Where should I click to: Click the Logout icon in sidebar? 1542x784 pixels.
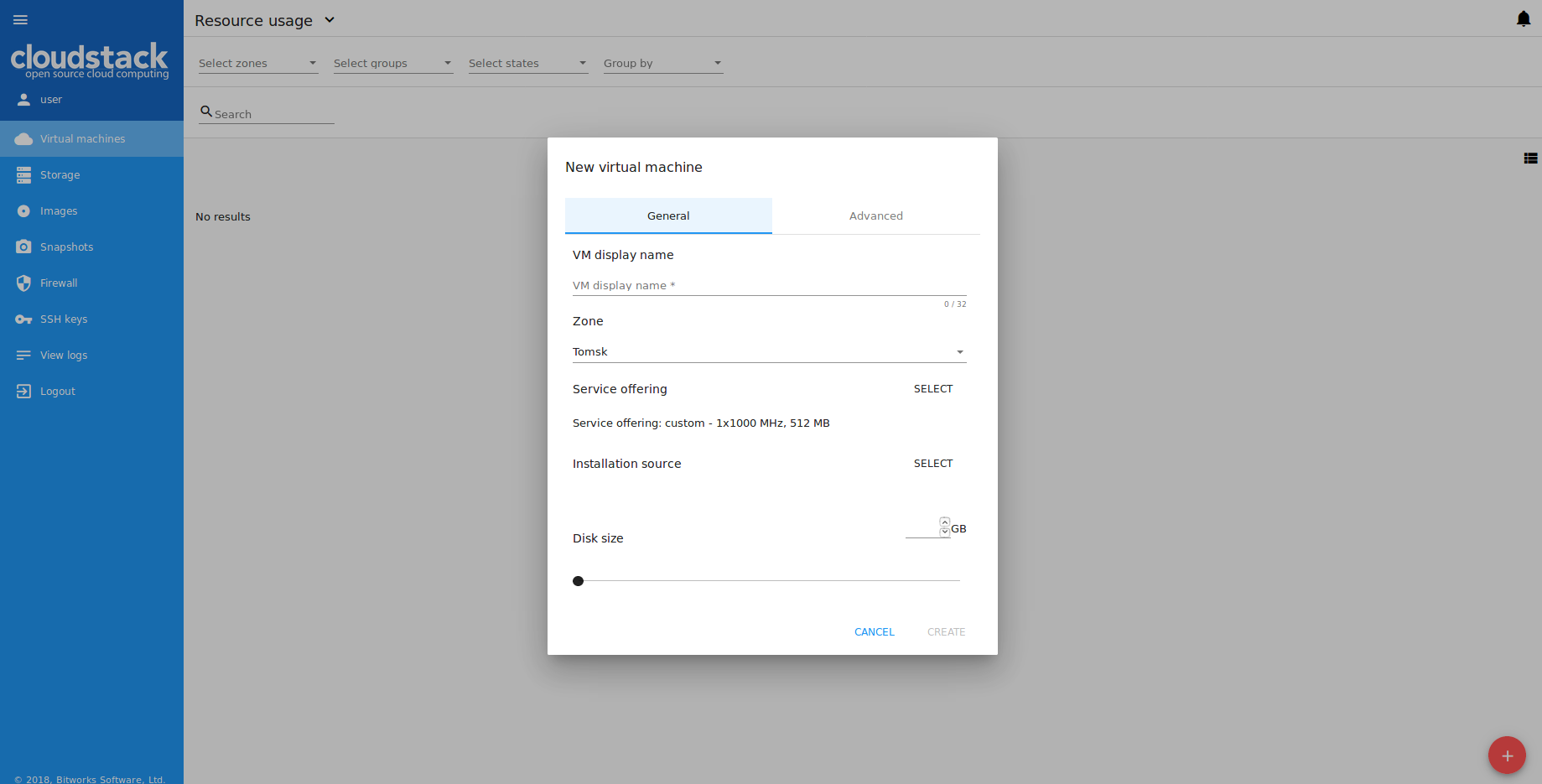click(x=23, y=392)
